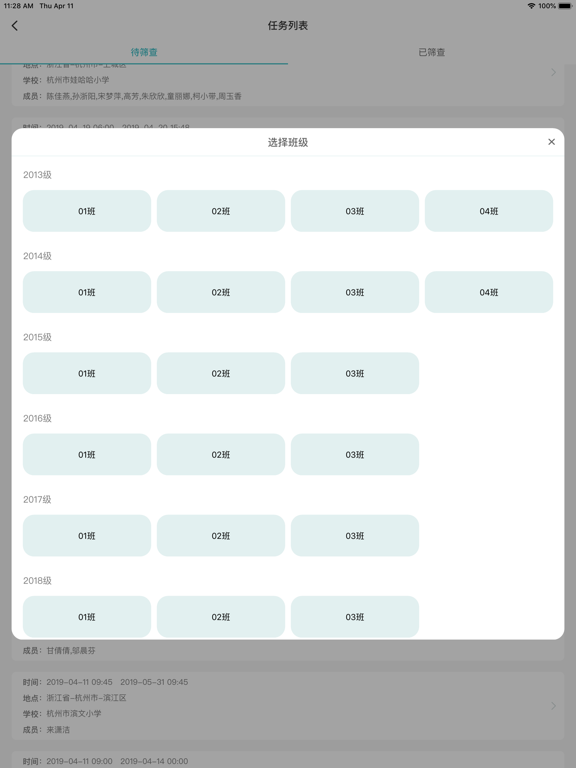
Task: Select 04班 in 2013级
Action: 489,211
